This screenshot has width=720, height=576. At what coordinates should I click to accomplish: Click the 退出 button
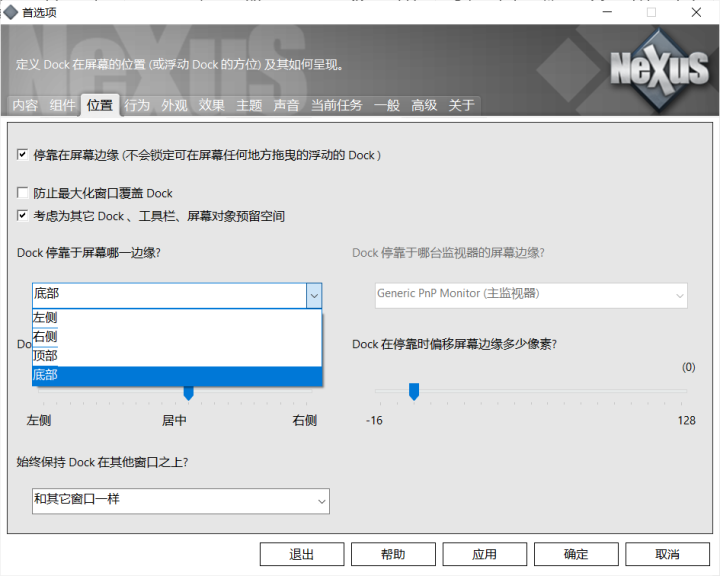pyautogui.click(x=302, y=554)
